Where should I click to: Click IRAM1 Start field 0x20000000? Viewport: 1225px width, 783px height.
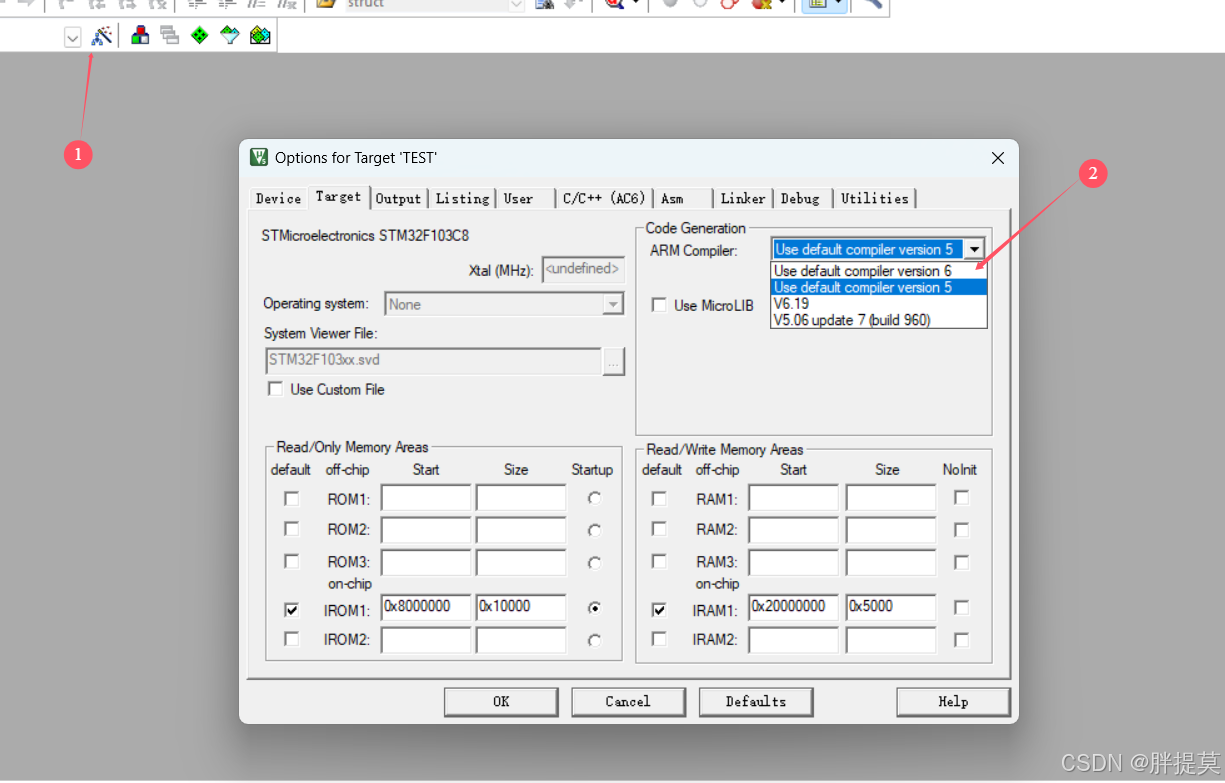tap(793, 607)
